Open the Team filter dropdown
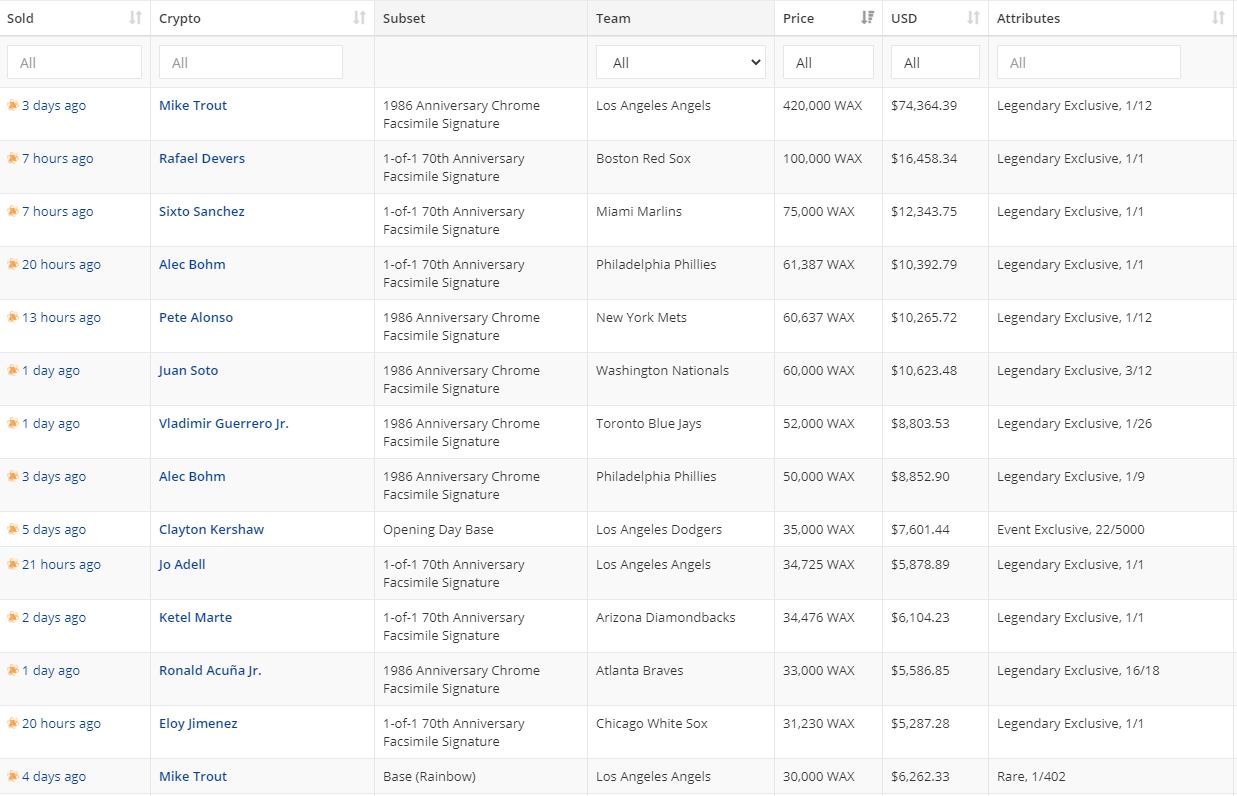The image size is (1237, 796). [681, 62]
